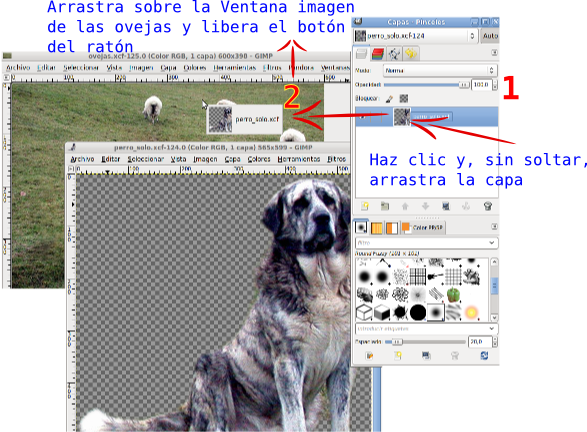The width and height of the screenshot is (587, 432).
Task: Click the edit brush icon
Action: pos(369,355)
